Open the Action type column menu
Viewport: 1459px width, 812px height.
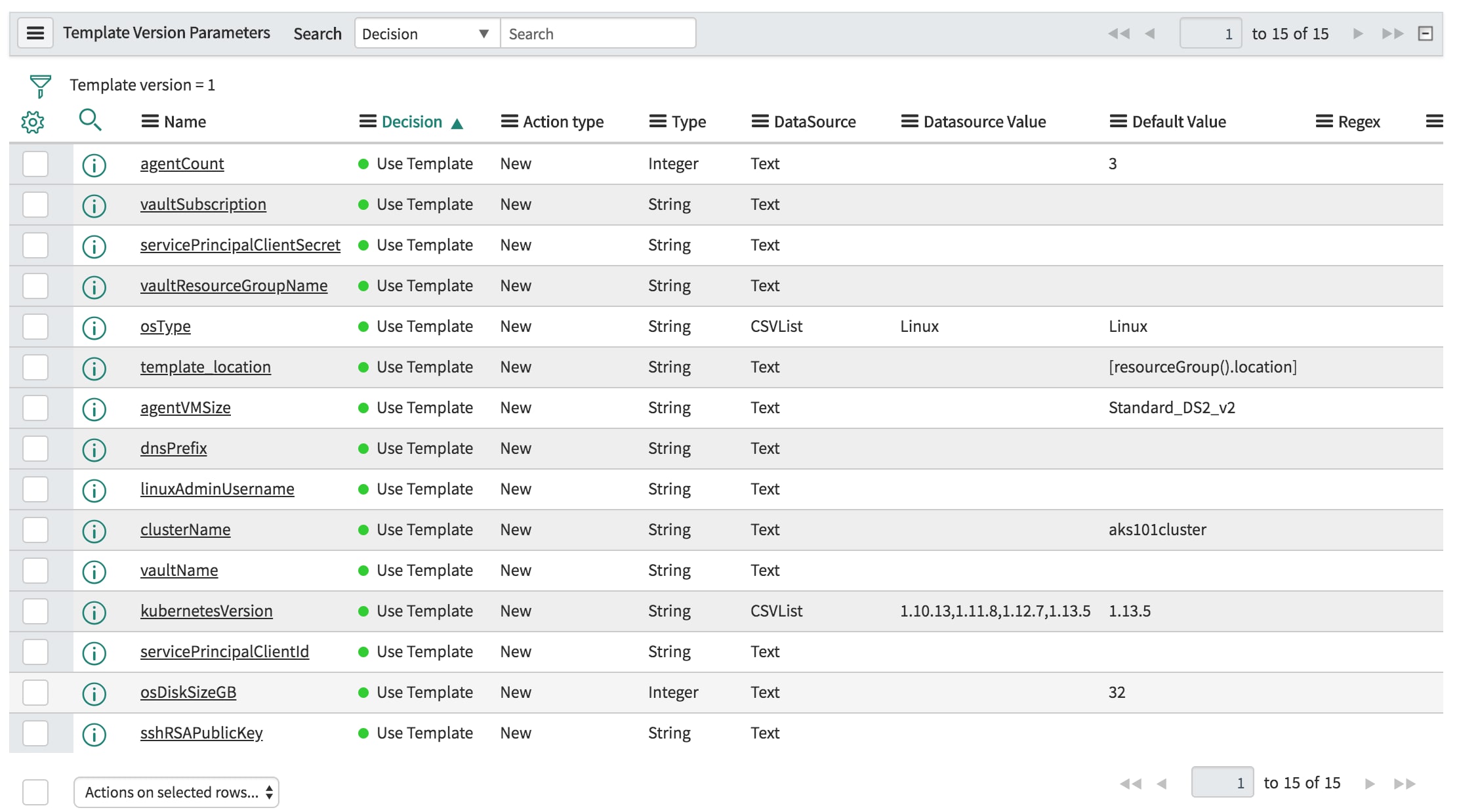pyautogui.click(x=509, y=121)
